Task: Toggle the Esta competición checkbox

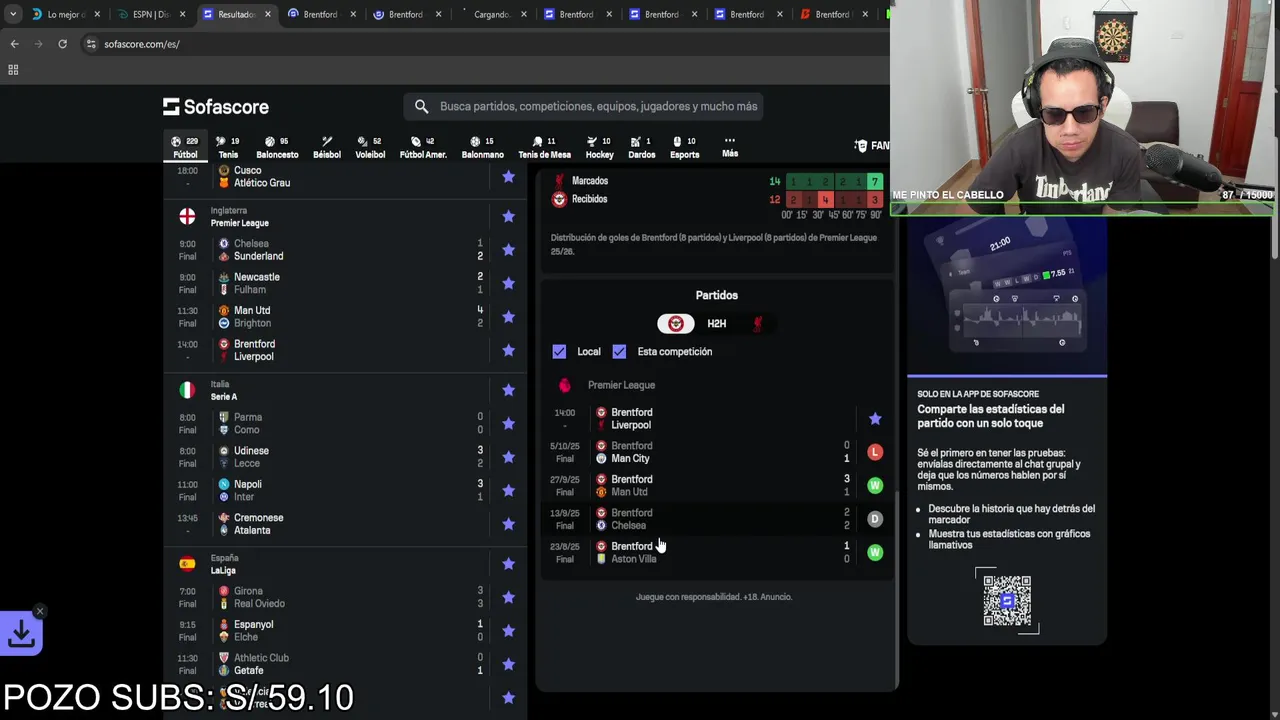Action: tap(619, 351)
